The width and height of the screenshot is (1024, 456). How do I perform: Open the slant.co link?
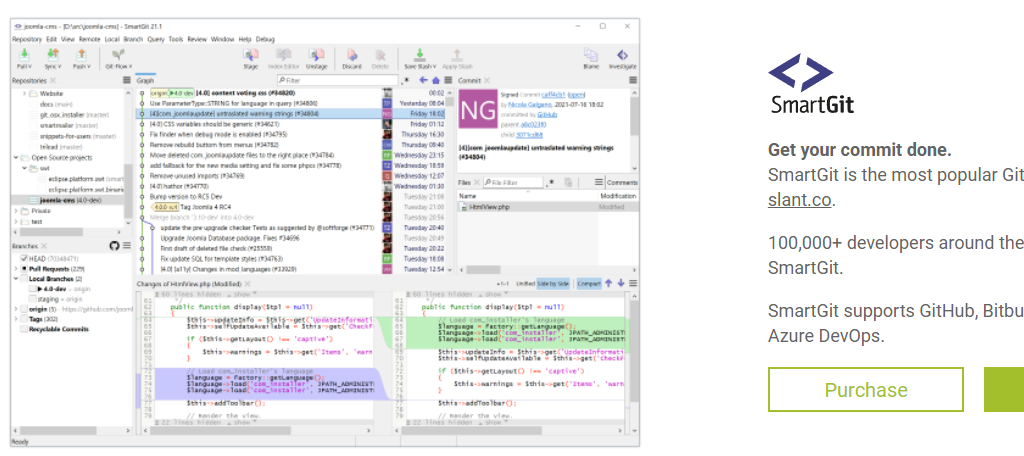point(799,200)
